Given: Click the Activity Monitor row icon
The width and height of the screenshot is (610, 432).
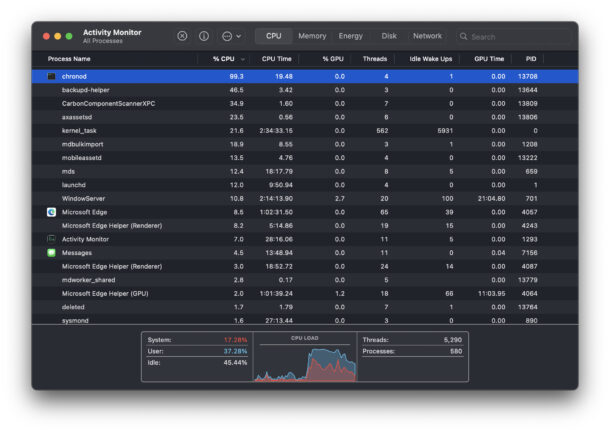Looking at the screenshot, I should click(x=51, y=239).
